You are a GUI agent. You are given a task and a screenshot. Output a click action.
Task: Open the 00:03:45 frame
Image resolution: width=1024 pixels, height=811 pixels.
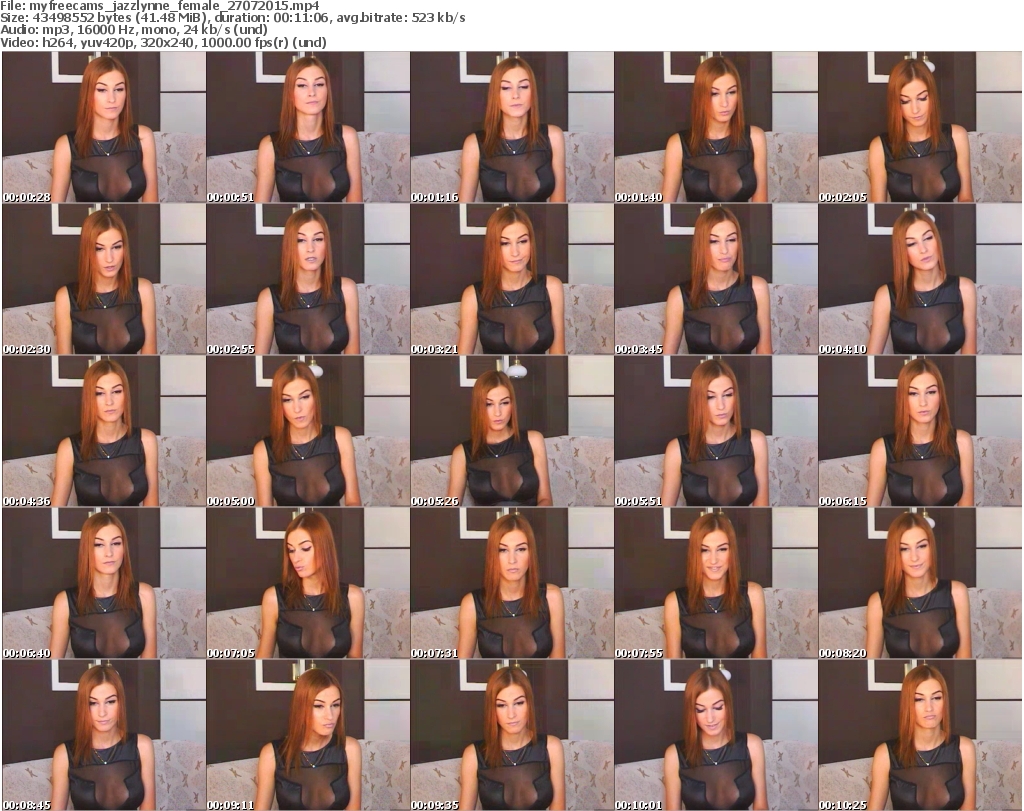(x=716, y=279)
